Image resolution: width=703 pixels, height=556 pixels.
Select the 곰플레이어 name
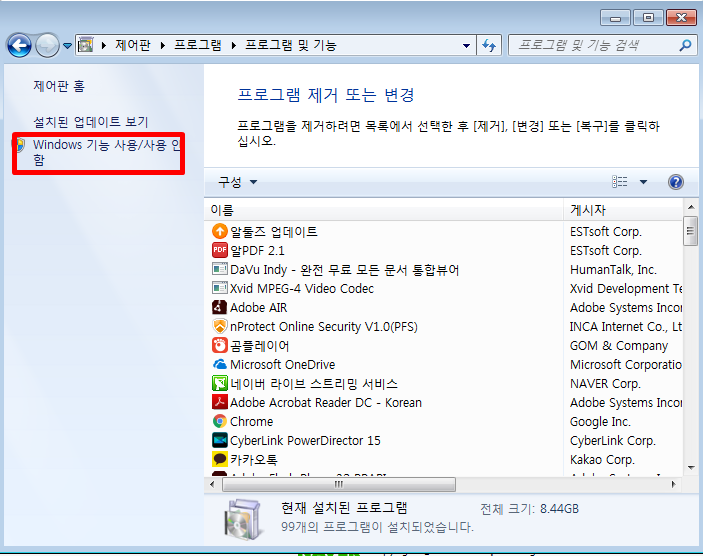click(x=260, y=346)
